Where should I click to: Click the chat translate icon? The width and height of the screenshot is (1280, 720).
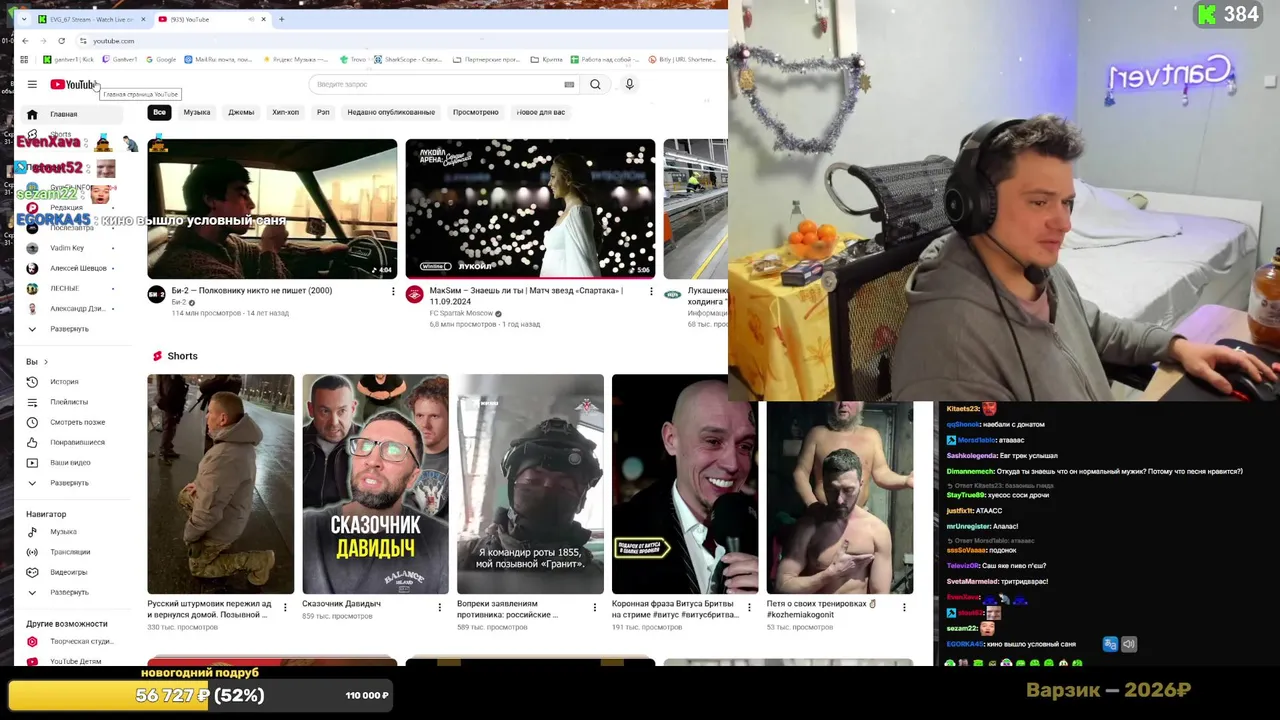1110,644
